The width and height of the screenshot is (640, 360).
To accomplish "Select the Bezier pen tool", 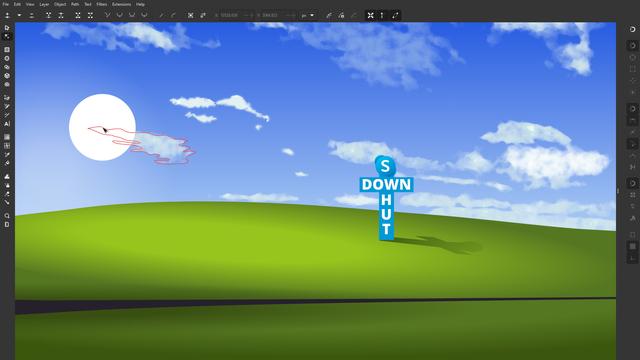I will pyautogui.click(x=7, y=98).
